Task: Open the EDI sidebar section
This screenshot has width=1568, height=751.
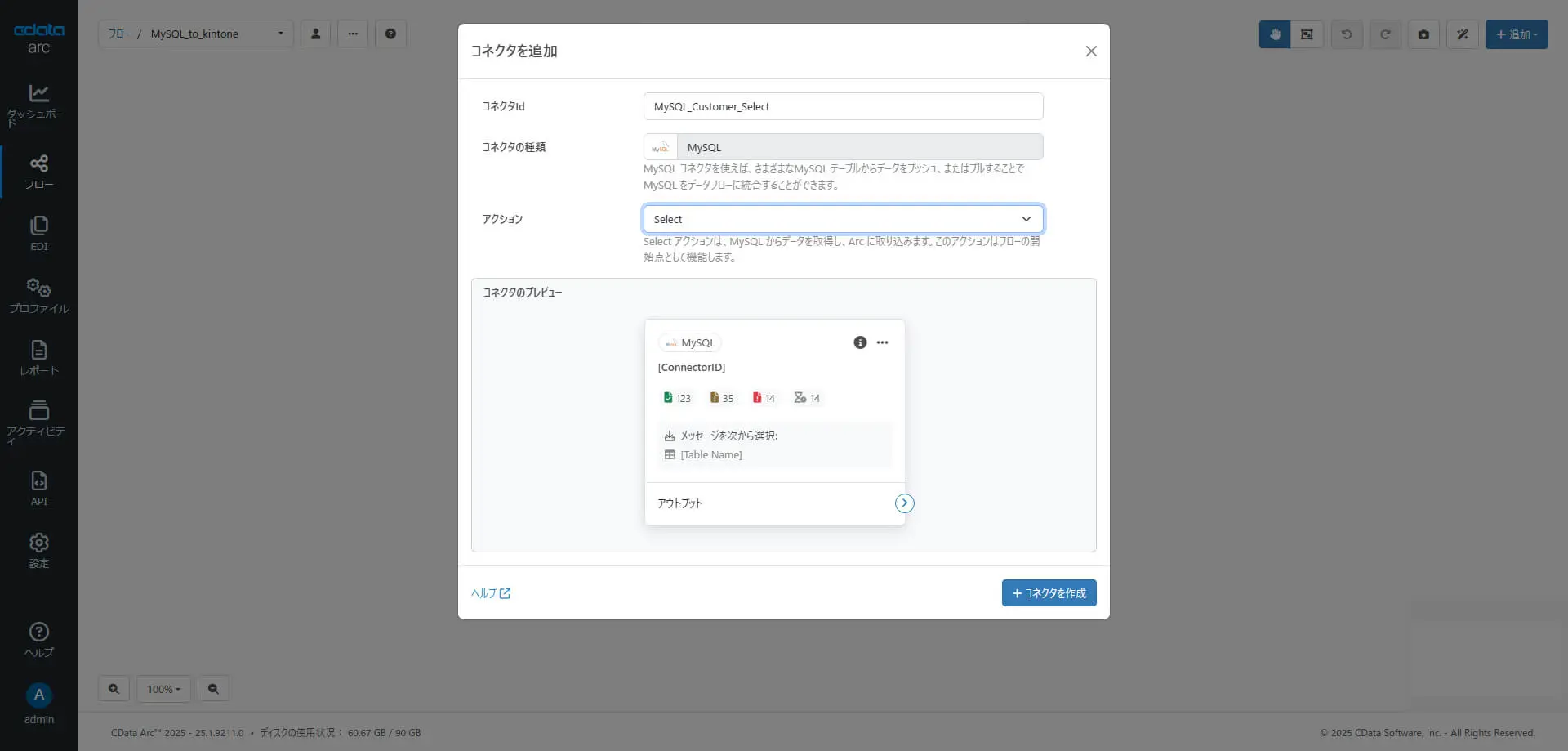Action: tap(38, 234)
